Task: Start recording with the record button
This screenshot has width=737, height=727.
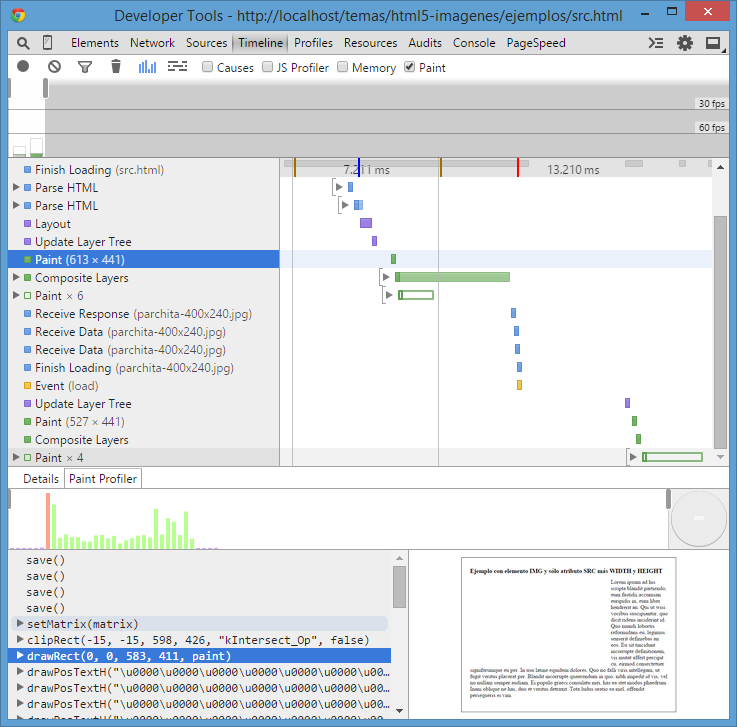Action: click(23, 67)
